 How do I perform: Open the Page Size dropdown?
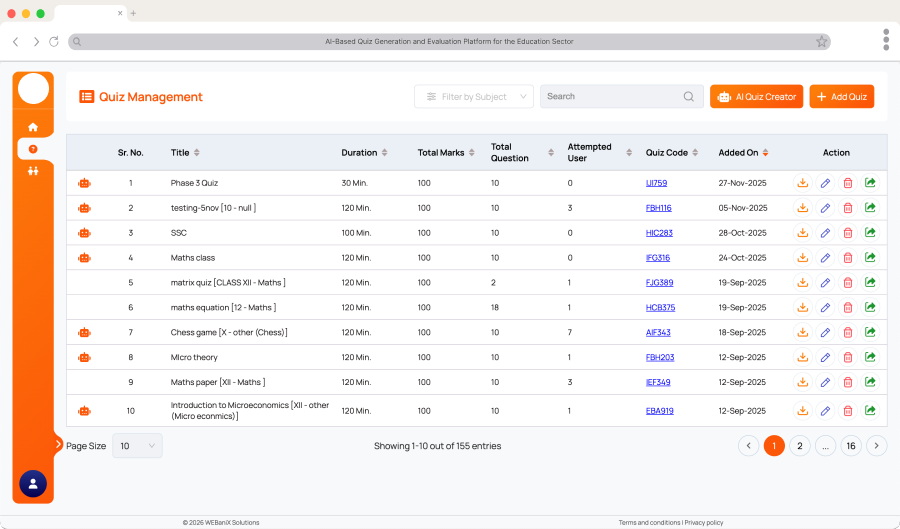pyautogui.click(x=137, y=446)
